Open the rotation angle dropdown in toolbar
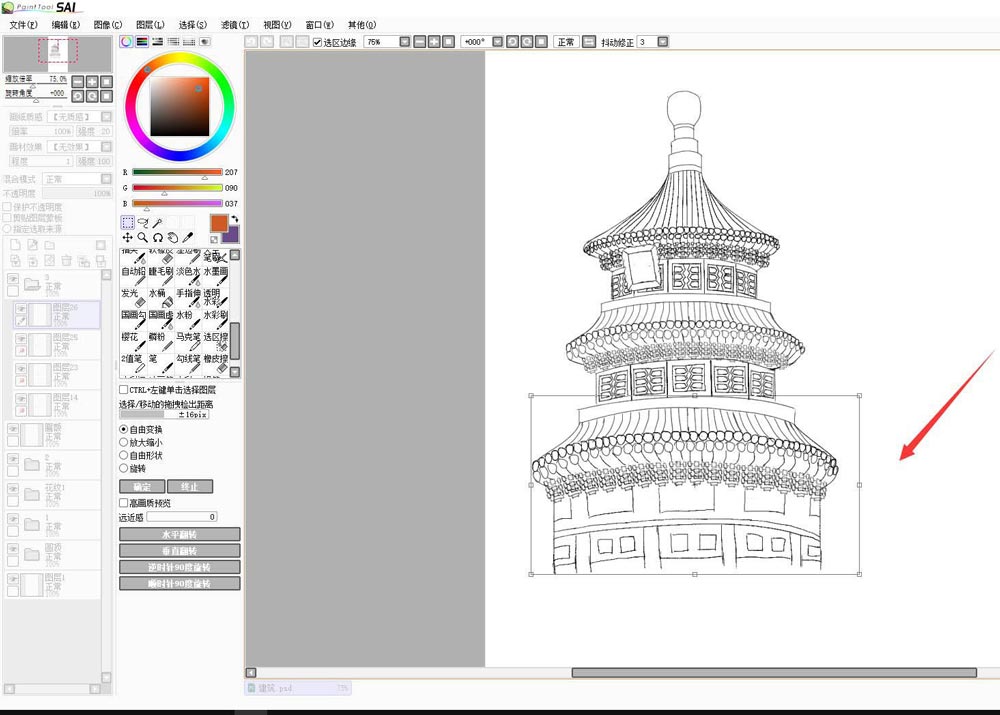Viewport: 1000px width, 715px height. click(x=495, y=42)
